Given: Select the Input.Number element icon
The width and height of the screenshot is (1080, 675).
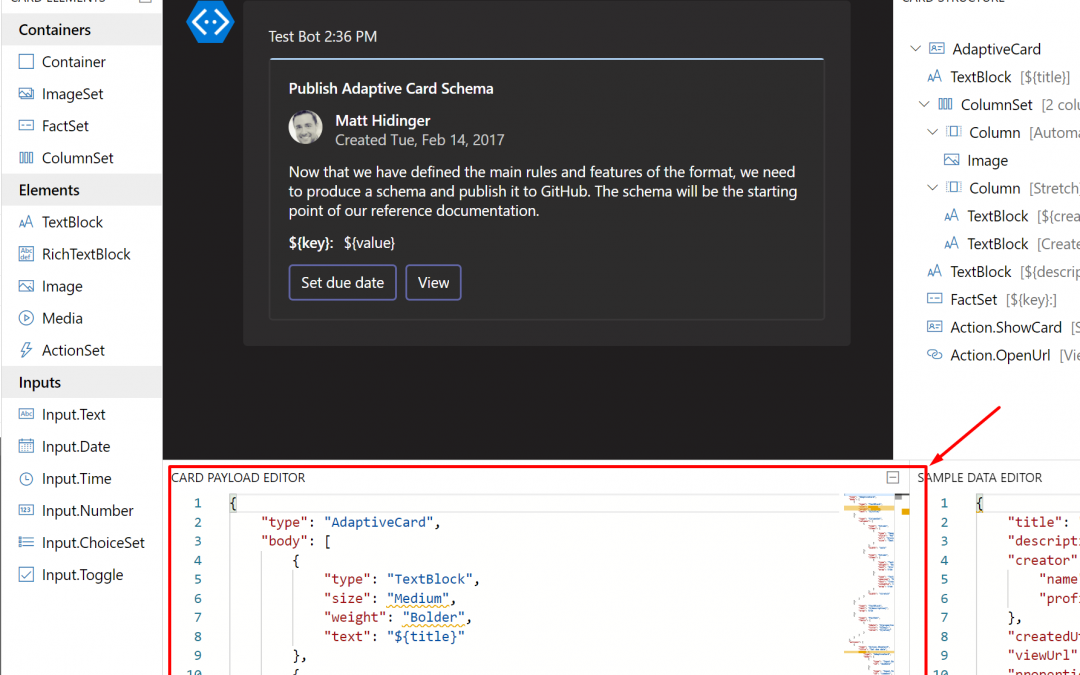Looking at the screenshot, I should 26,510.
